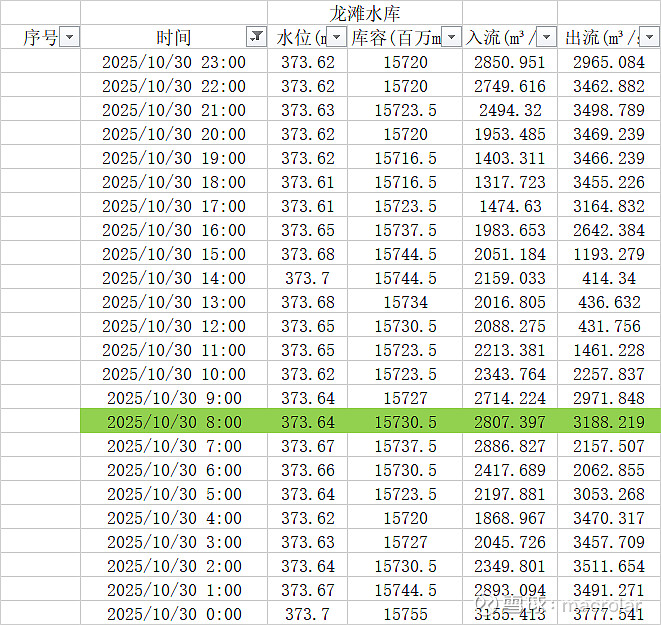Select outflow value 436.632
Screen dimensions: 661x625
pyautogui.click(x=609, y=302)
